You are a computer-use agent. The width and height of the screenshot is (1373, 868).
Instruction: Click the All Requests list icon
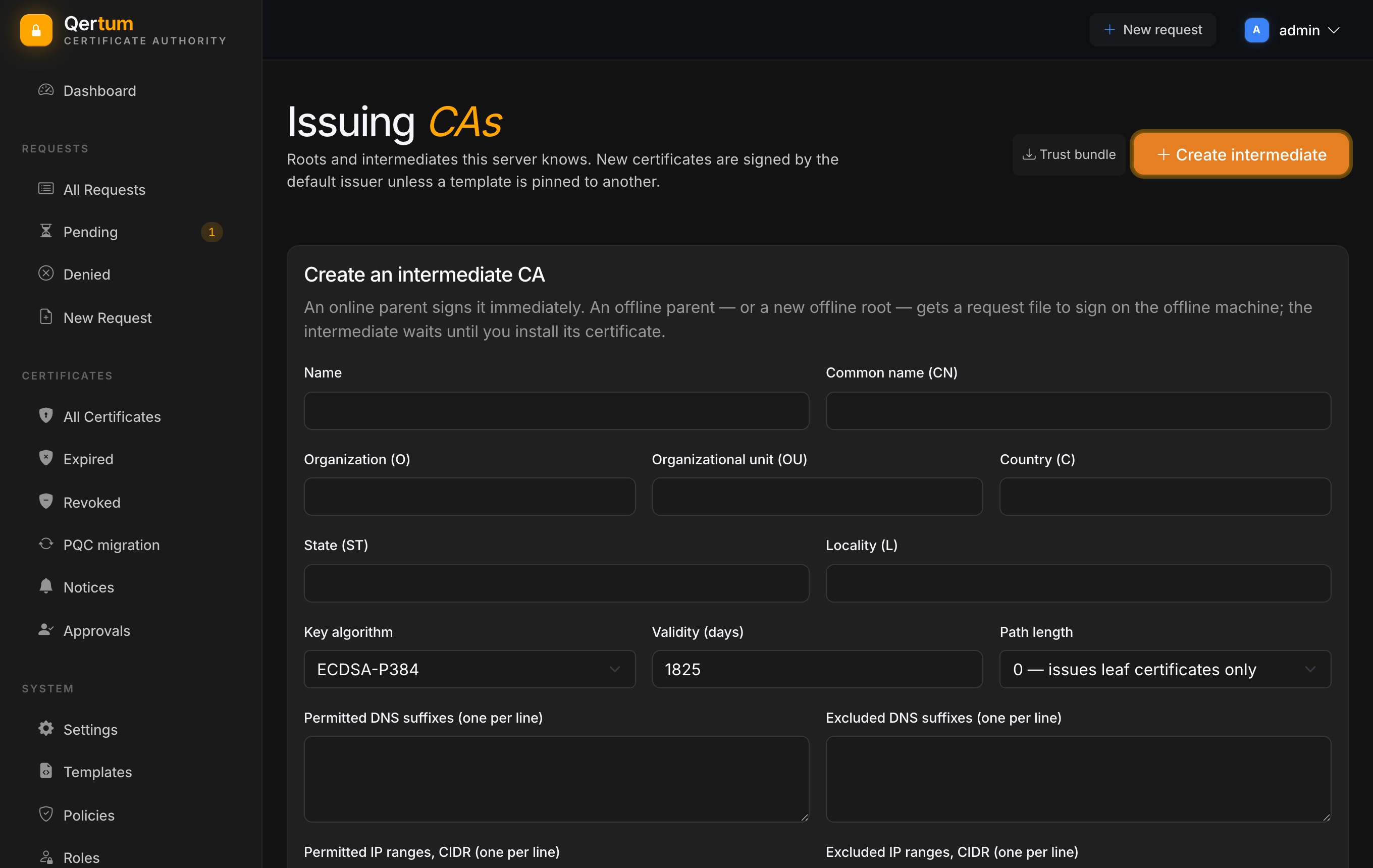point(45,189)
